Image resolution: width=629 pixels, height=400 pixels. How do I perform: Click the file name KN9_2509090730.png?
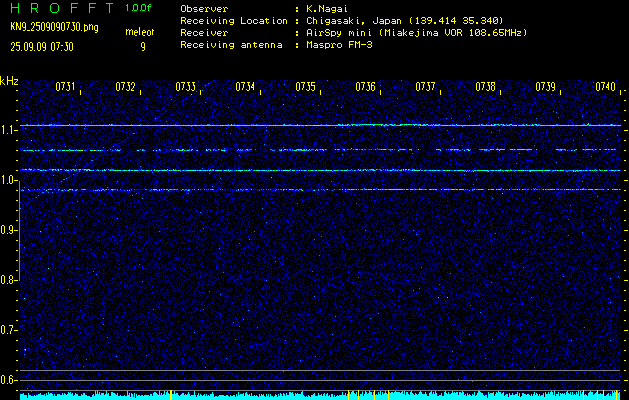(x=54, y=28)
